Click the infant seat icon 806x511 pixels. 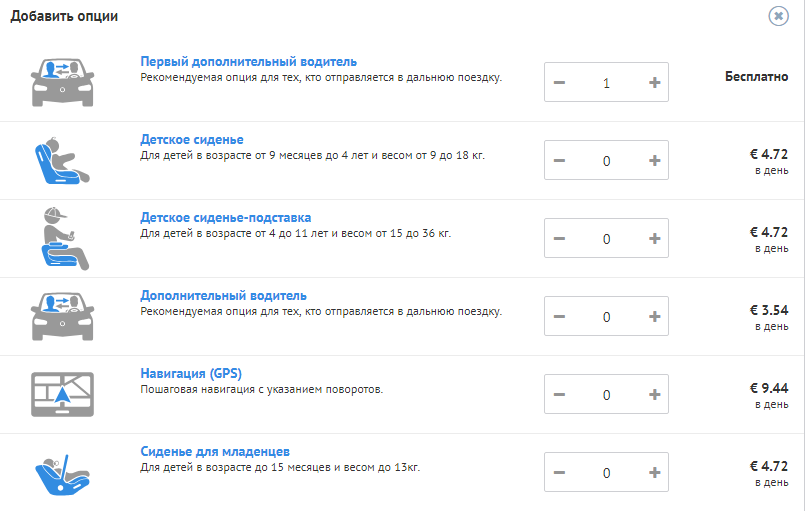click(62, 474)
